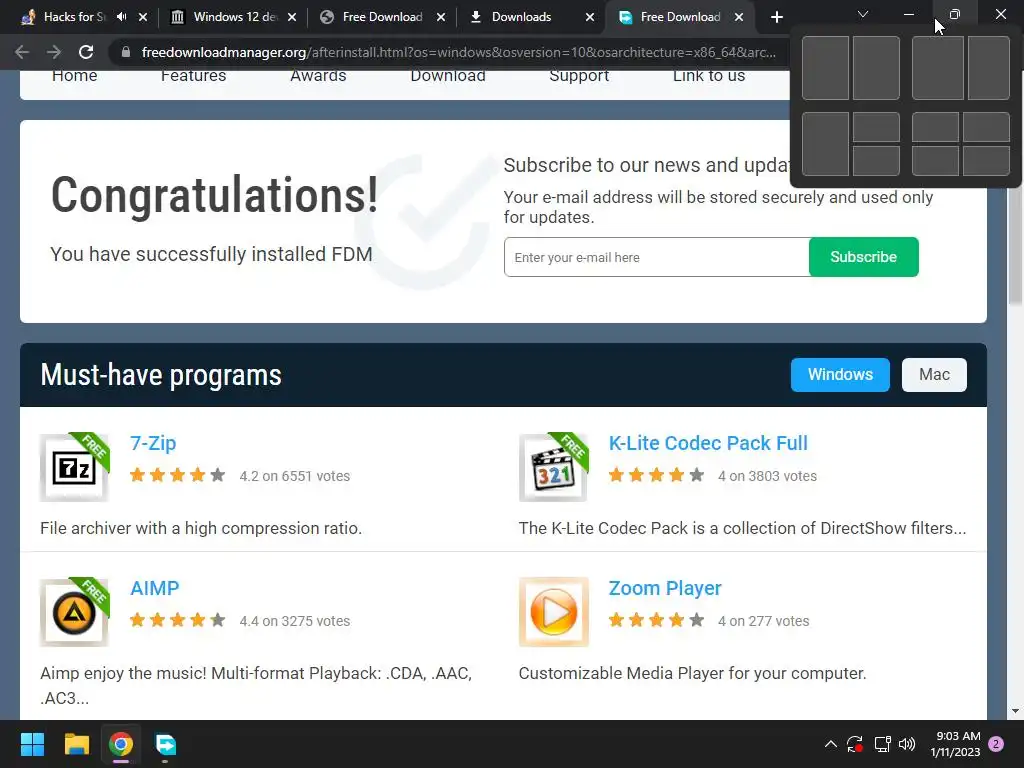Choose left half of two-column snap layout
The width and height of the screenshot is (1024, 768).
[x=825, y=68]
